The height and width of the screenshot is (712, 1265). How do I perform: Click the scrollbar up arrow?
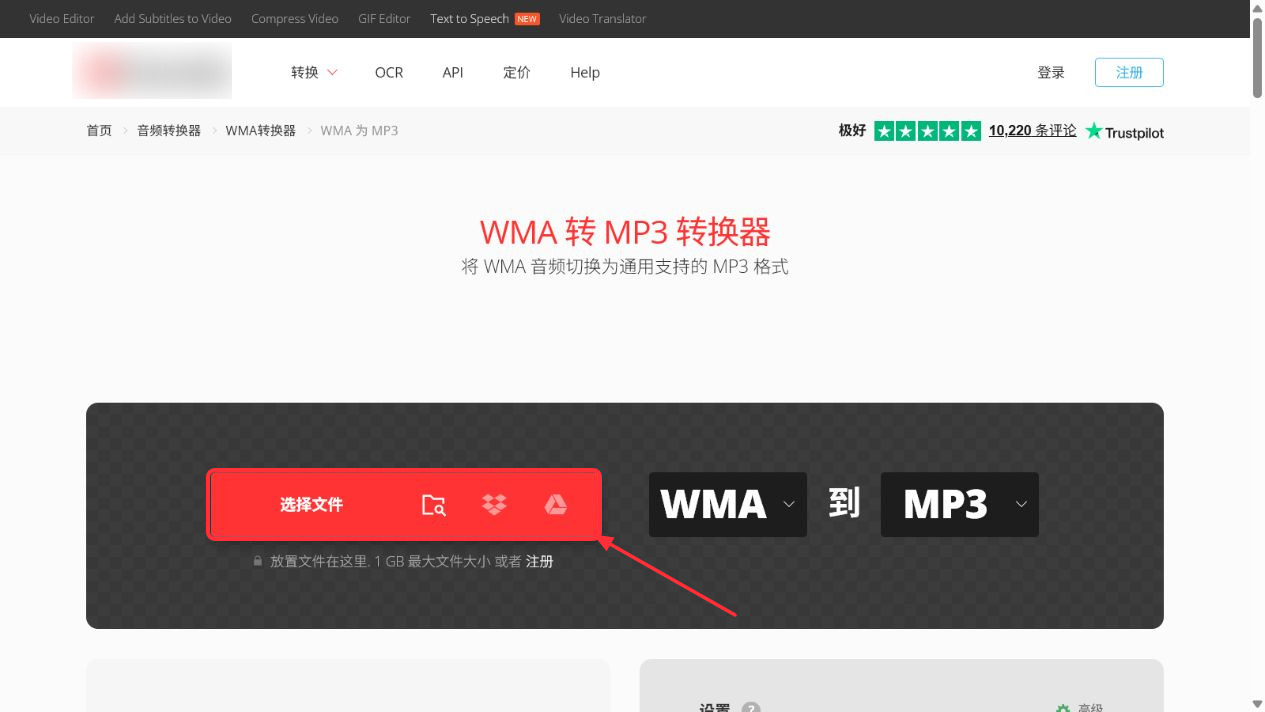point(1257,7)
